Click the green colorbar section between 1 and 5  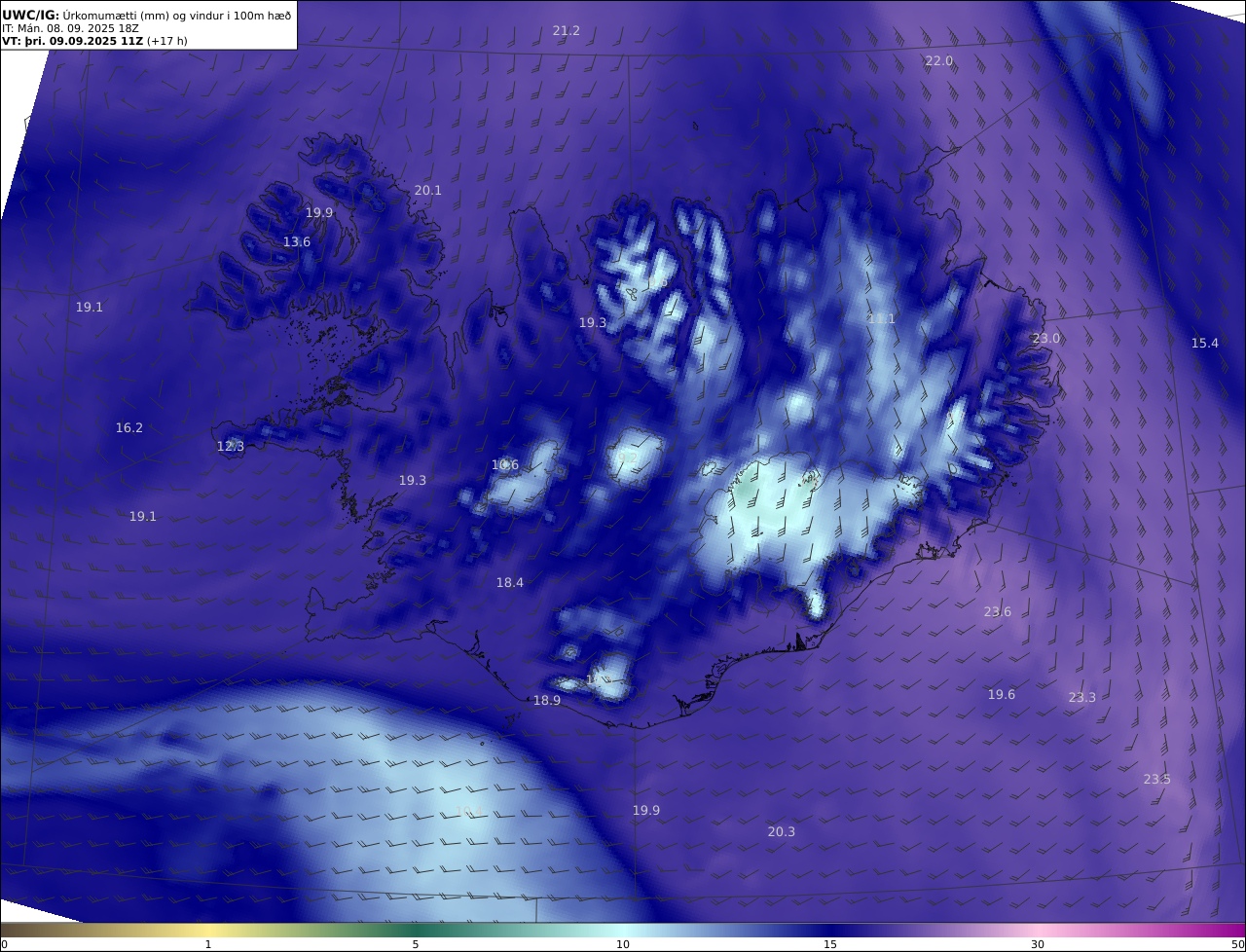pyautogui.click(x=311, y=930)
